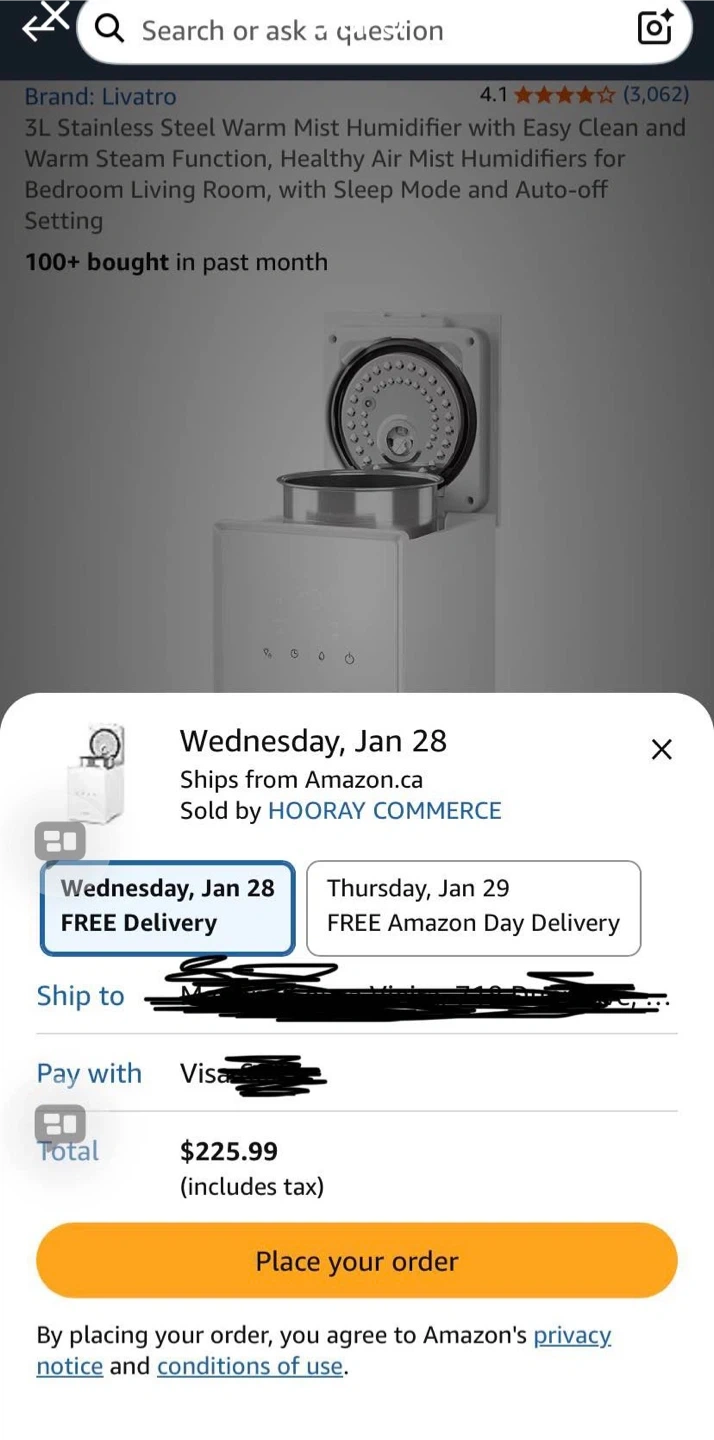Viewport: 714px width, 1440px height.
Task: Focus the Search or ask a question field
Action: [x=385, y=31]
